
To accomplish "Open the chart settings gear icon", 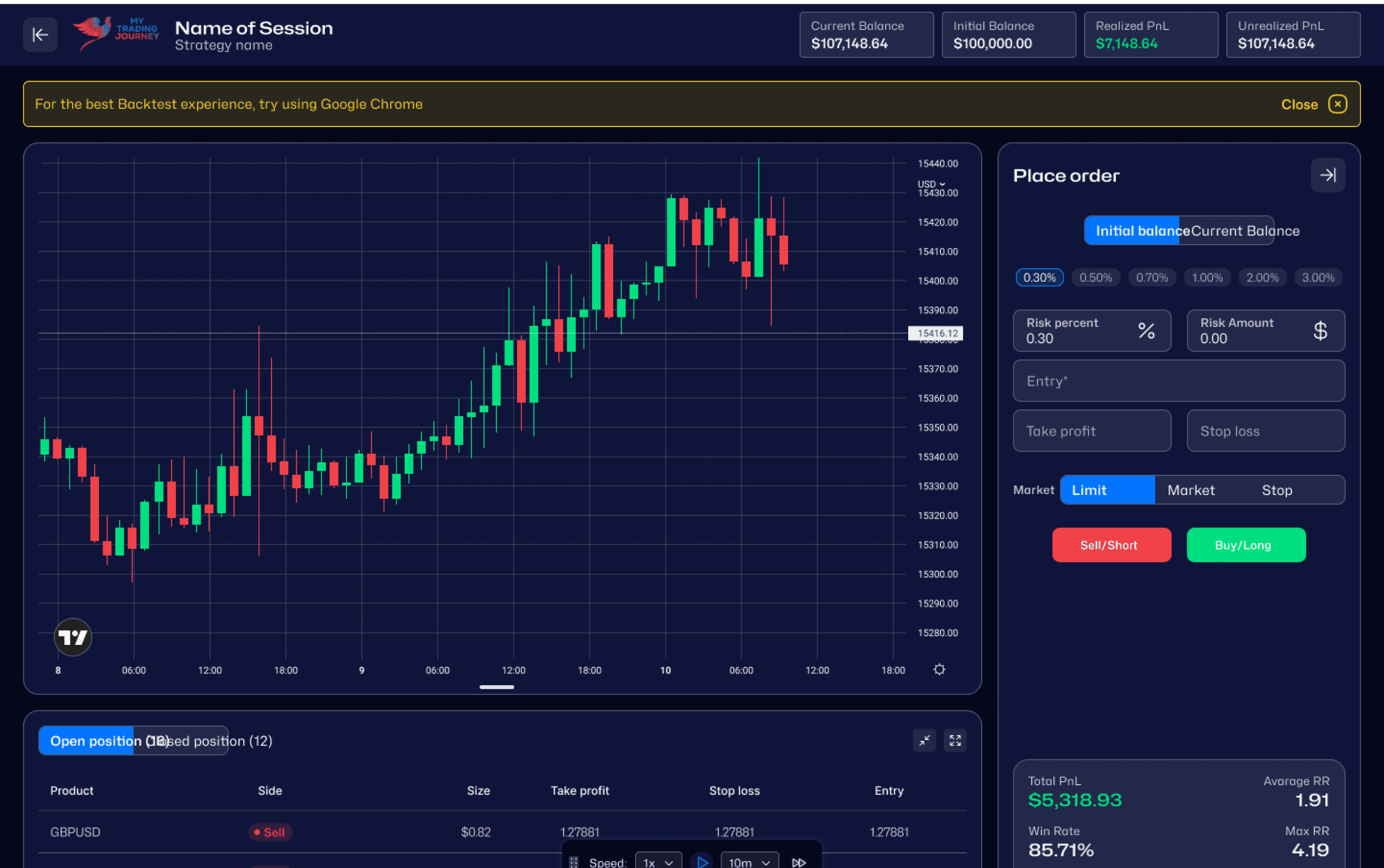I will pos(940,669).
